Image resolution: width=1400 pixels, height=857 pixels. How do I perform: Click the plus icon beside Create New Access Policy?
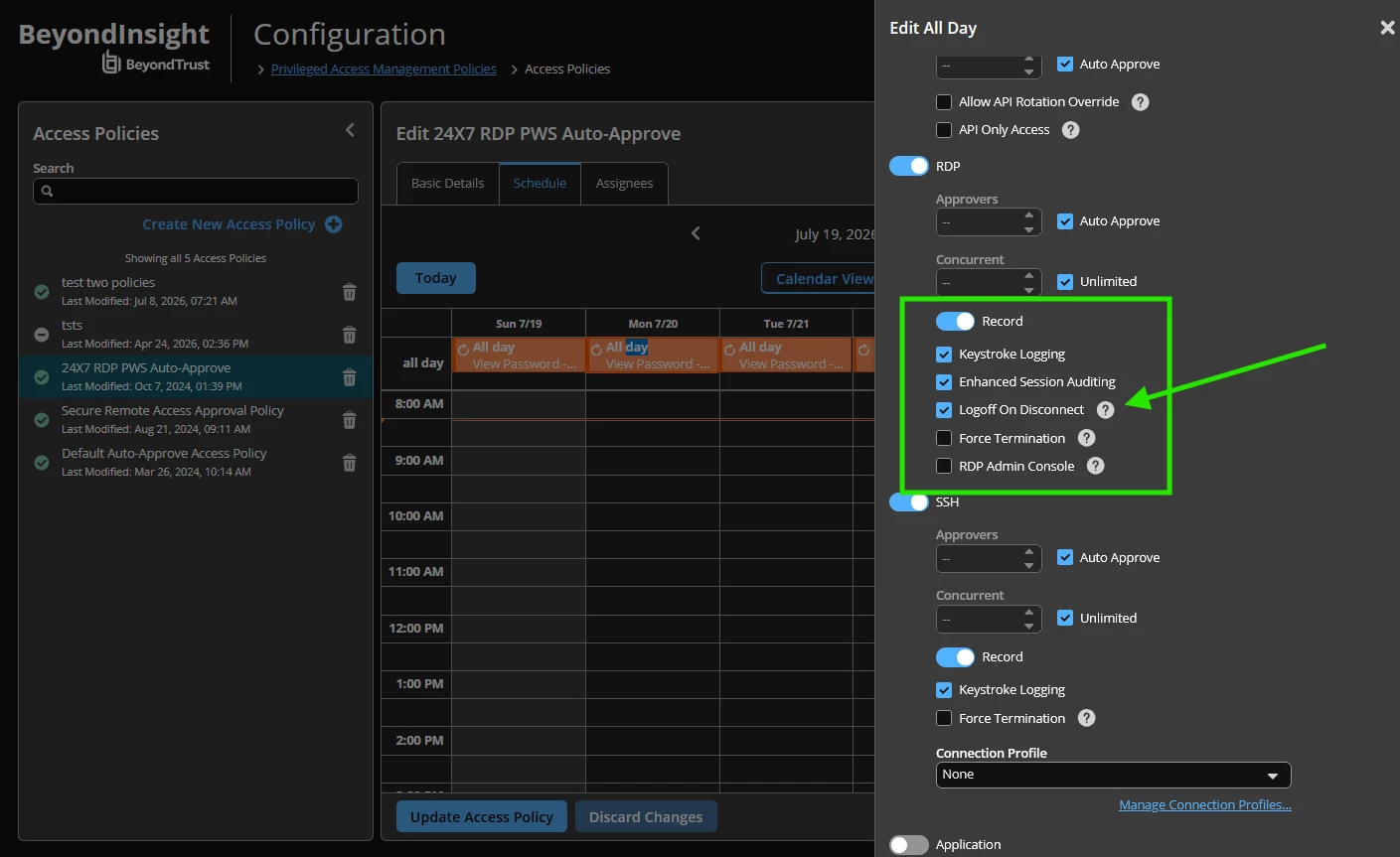tap(334, 224)
